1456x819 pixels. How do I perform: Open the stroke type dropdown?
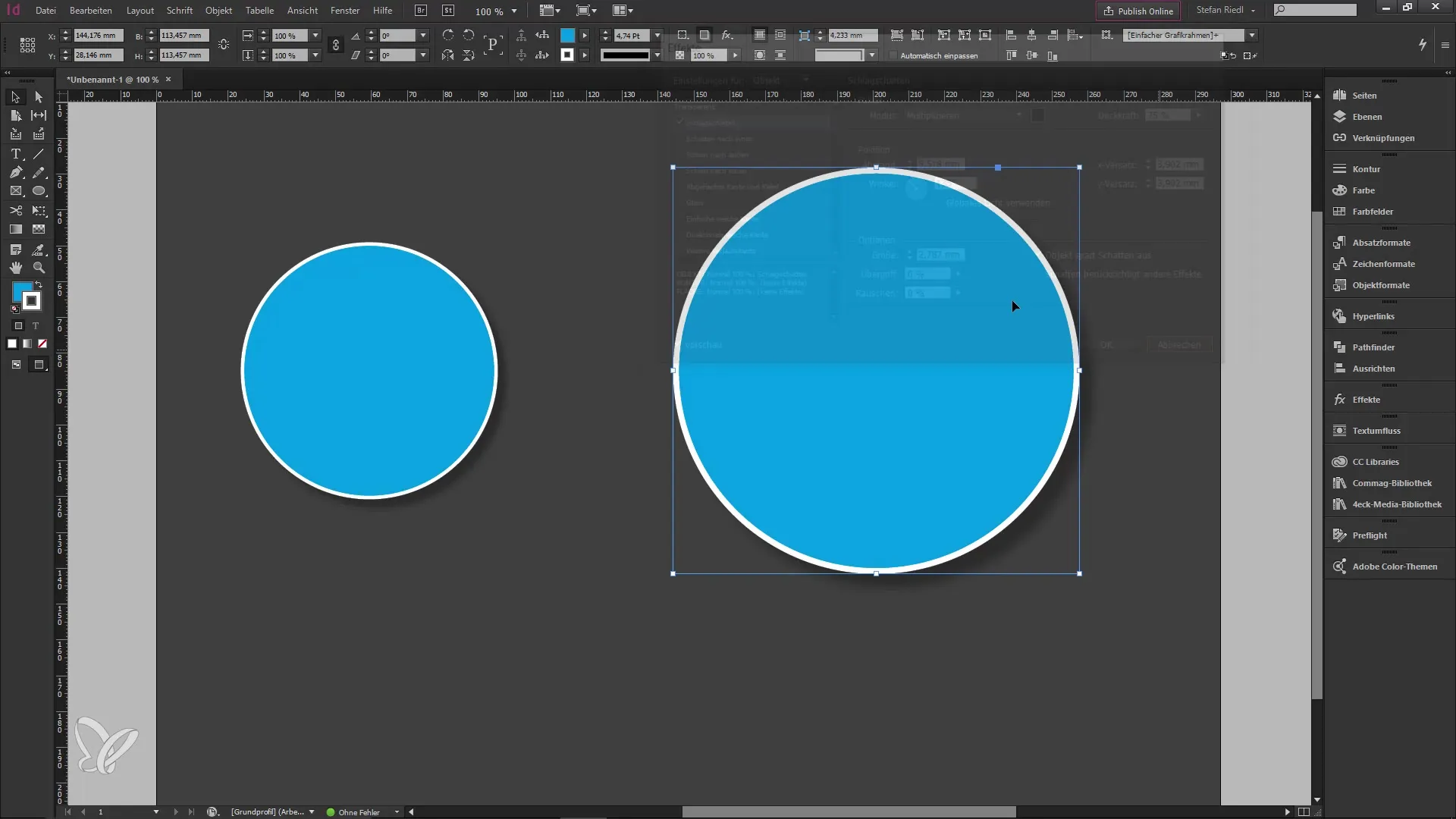tap(657, 55)
